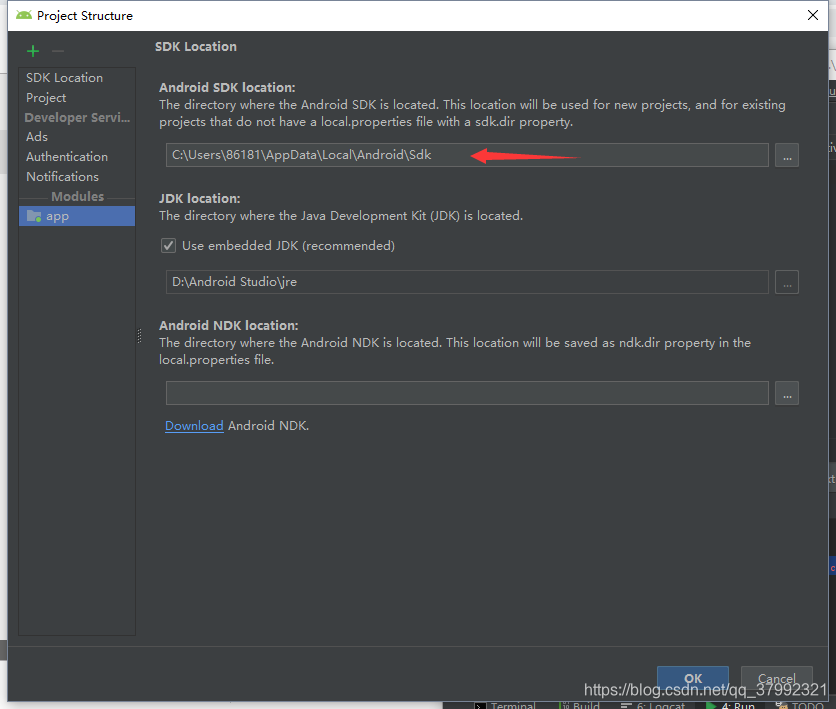
Task: Dismiss dialog with Cancel button
Action: coord(776,678)
